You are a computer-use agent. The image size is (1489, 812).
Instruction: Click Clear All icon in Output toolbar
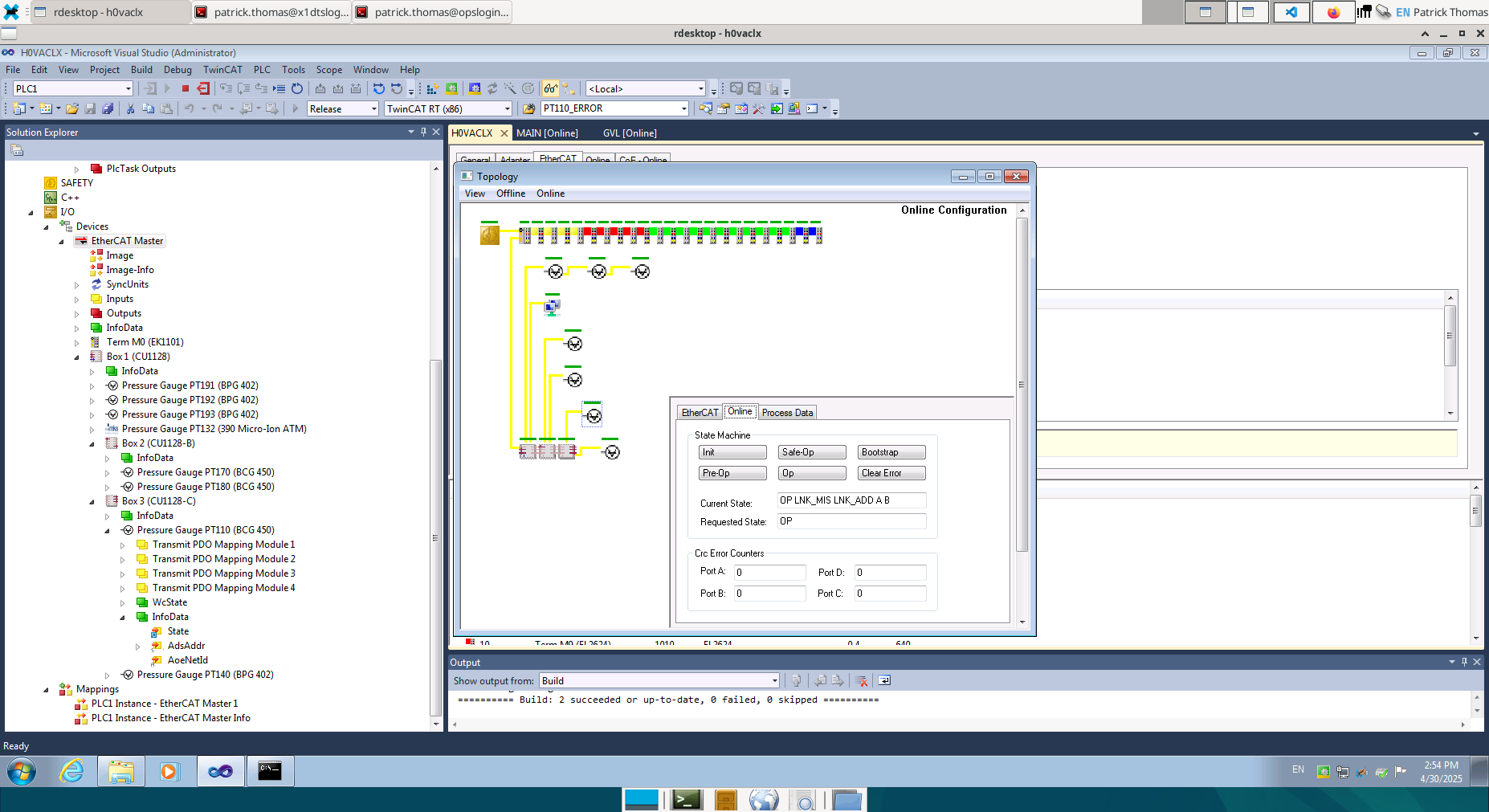pos(862,680)
